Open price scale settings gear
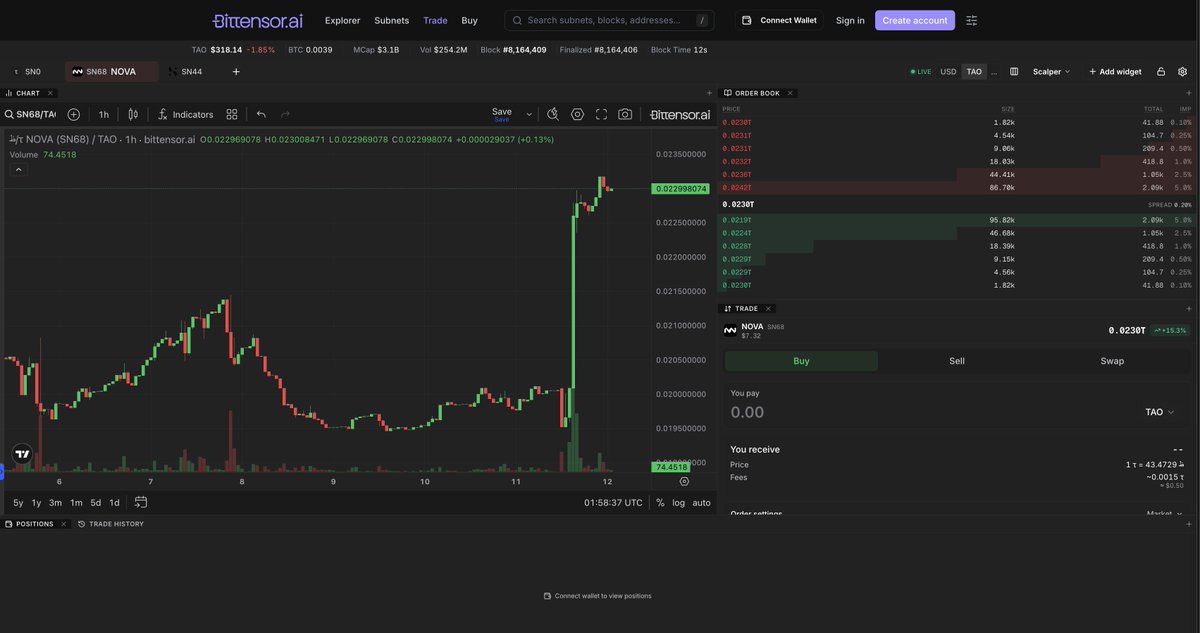This screenshot has height=633, width=1200. pyautogui.click(x=684, y=481)
